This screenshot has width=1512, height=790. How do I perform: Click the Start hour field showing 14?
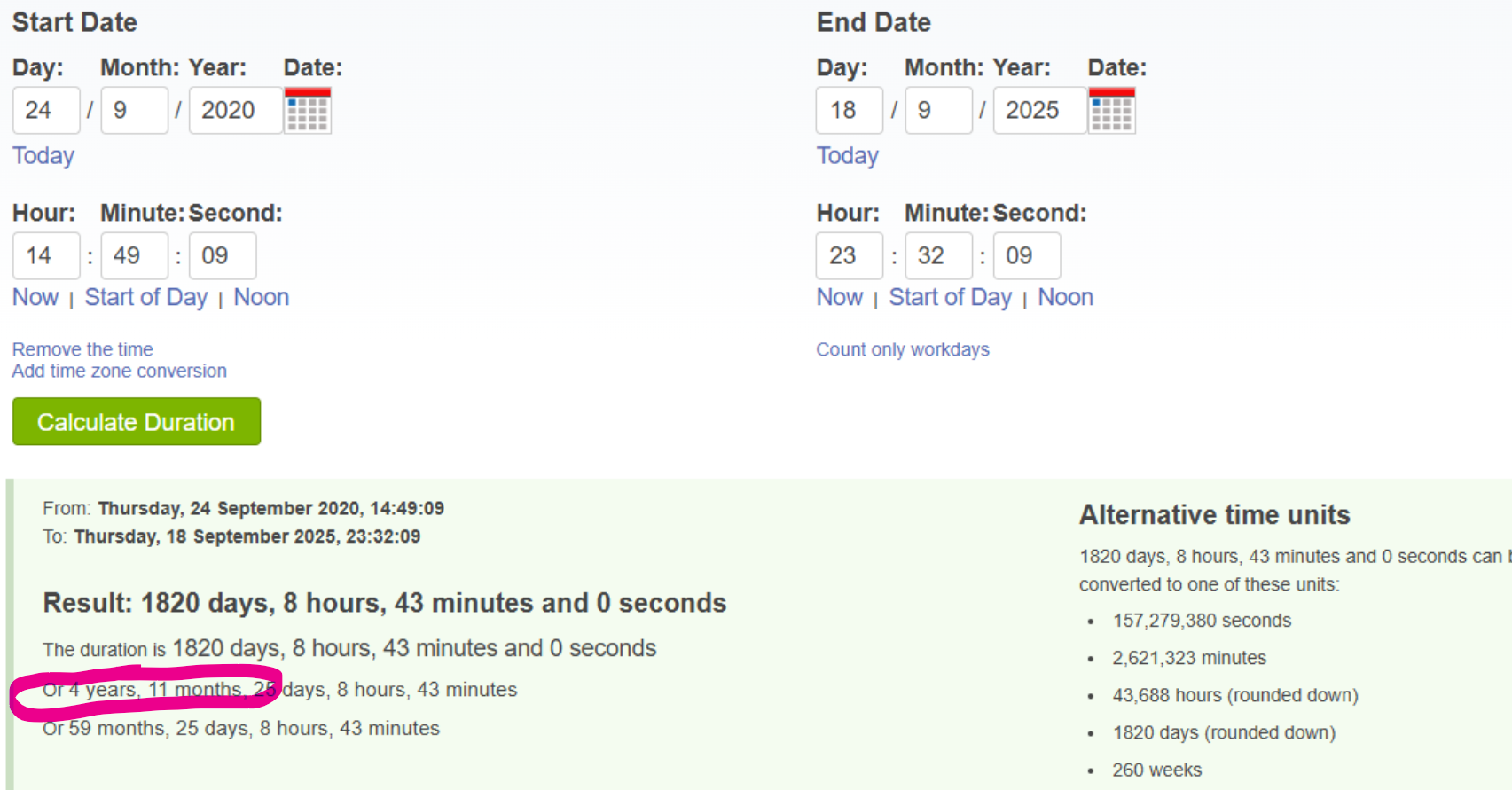46,256
